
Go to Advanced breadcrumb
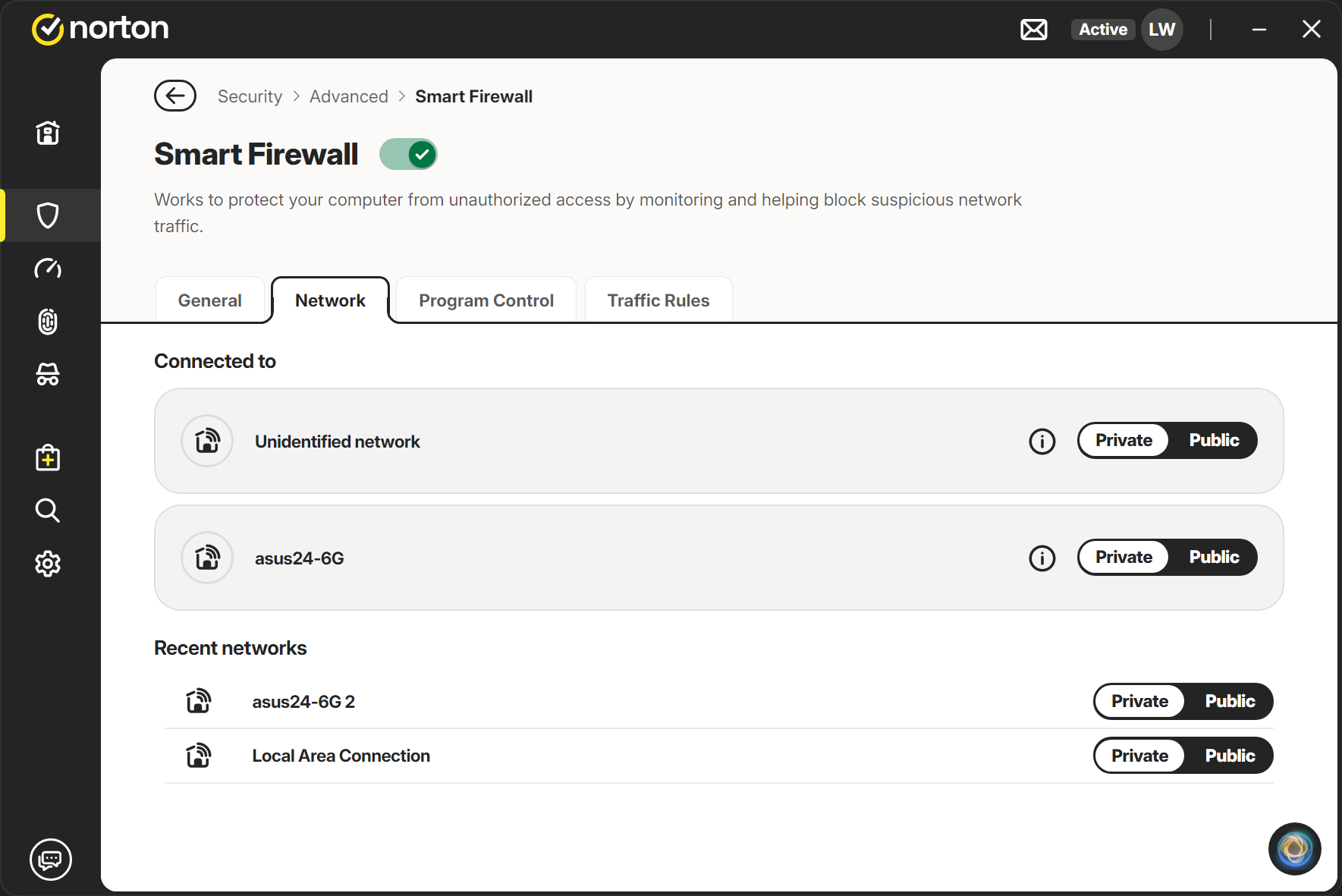[349, 96]
